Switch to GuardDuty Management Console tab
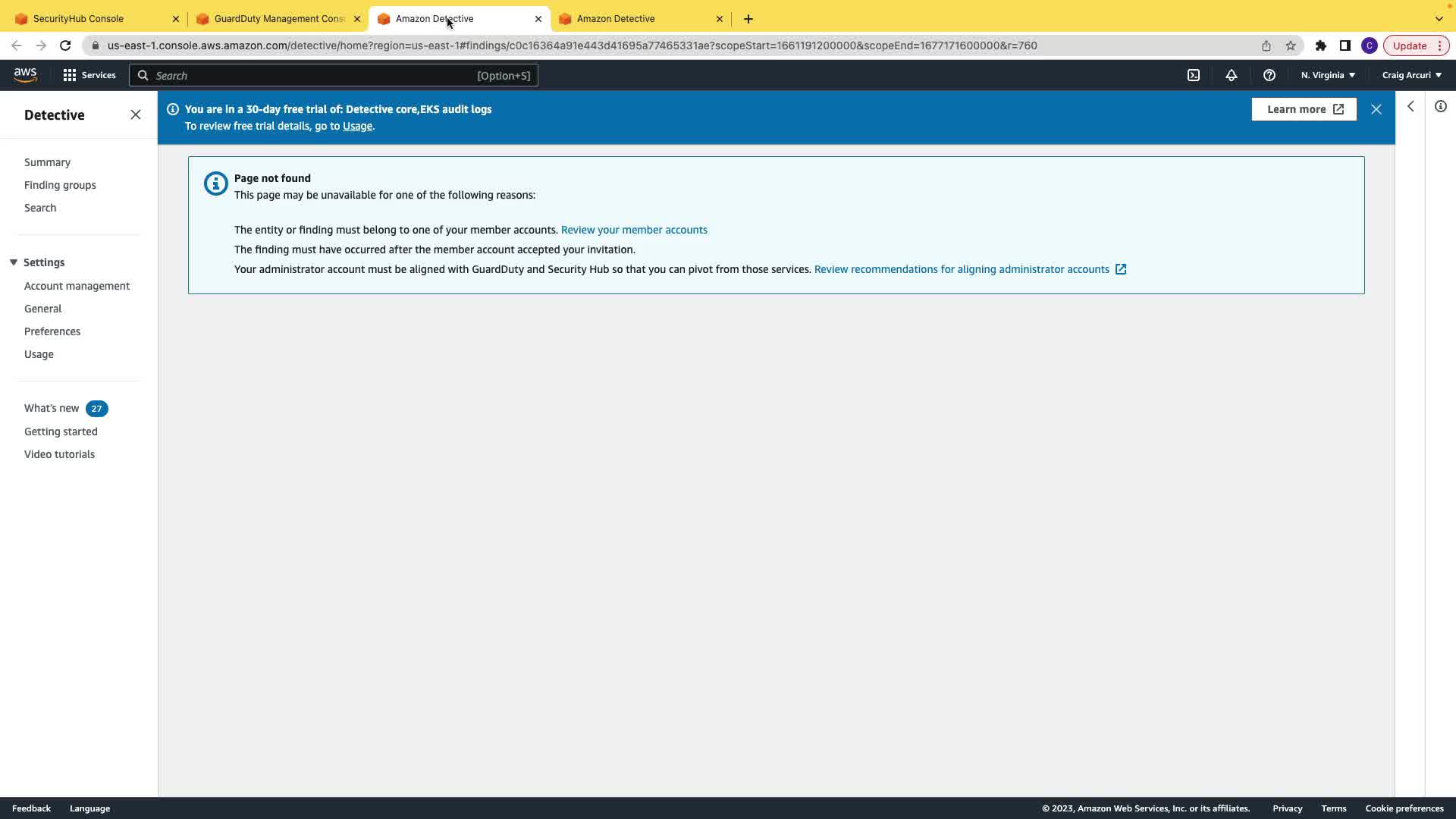1456x819 pixels. tap(279, 18)
